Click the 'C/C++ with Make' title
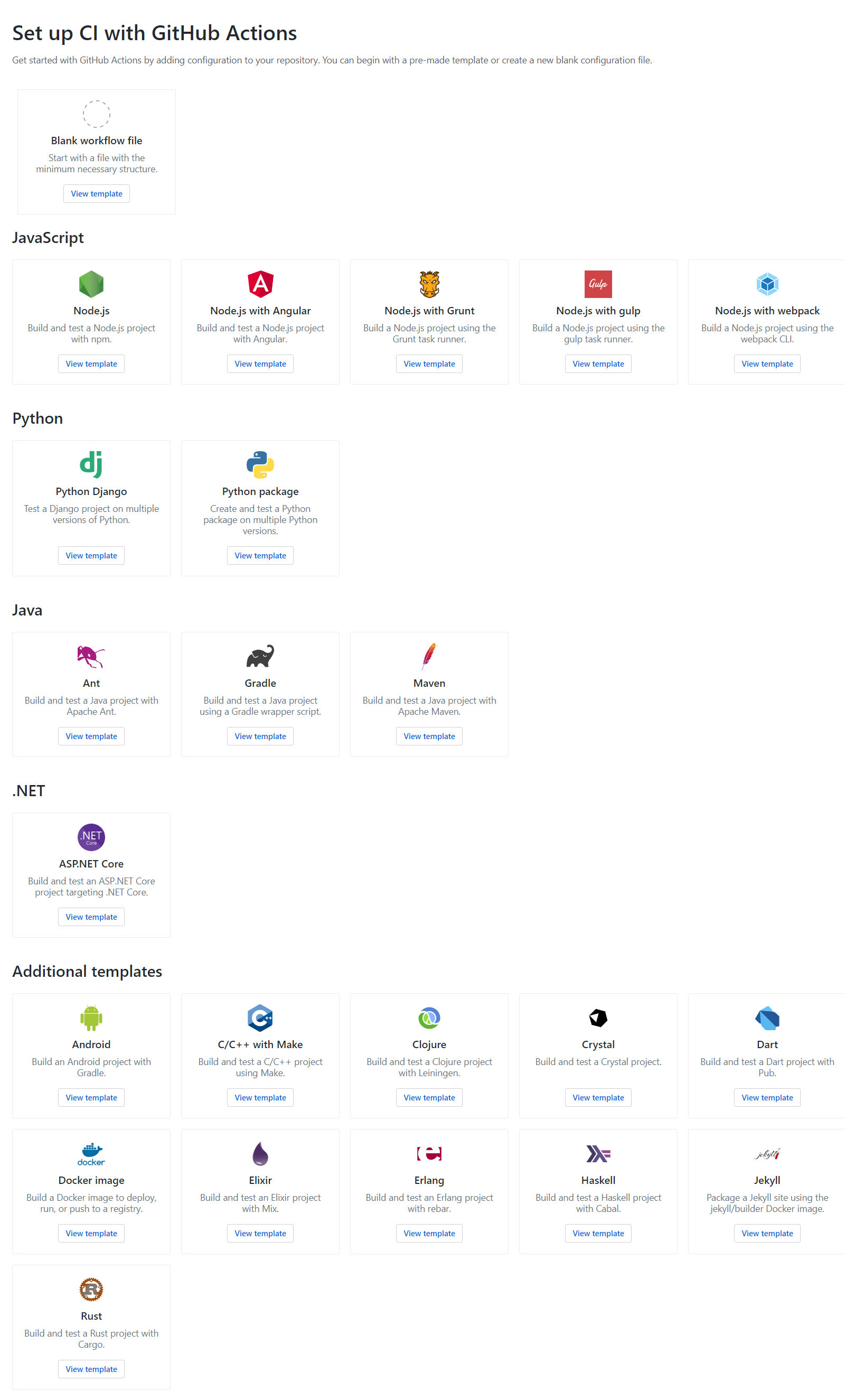The width and height of the screenshot is (845, 1400). (261, 1044)
